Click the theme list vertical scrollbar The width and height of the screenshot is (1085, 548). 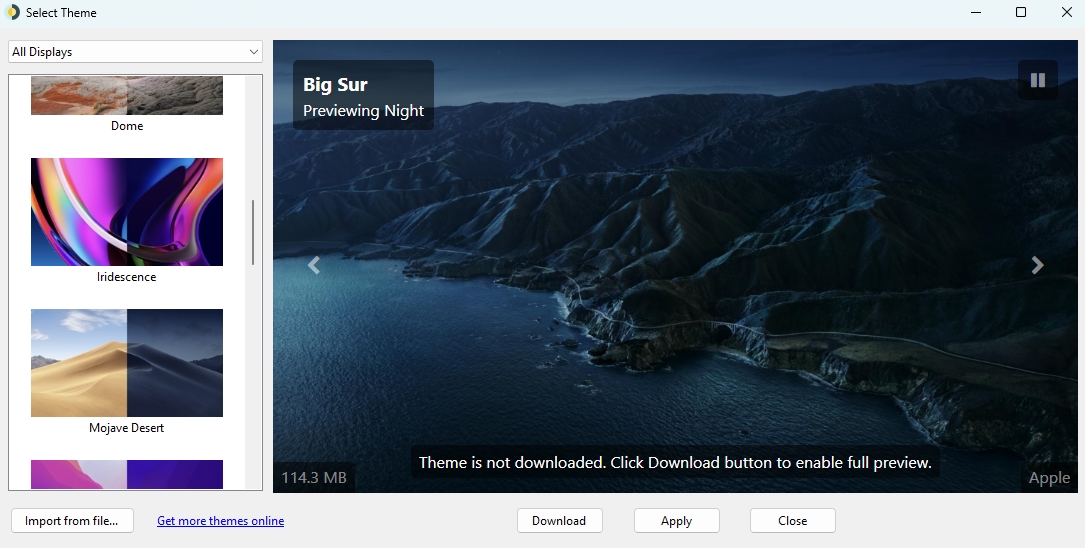tap(253, 232)
